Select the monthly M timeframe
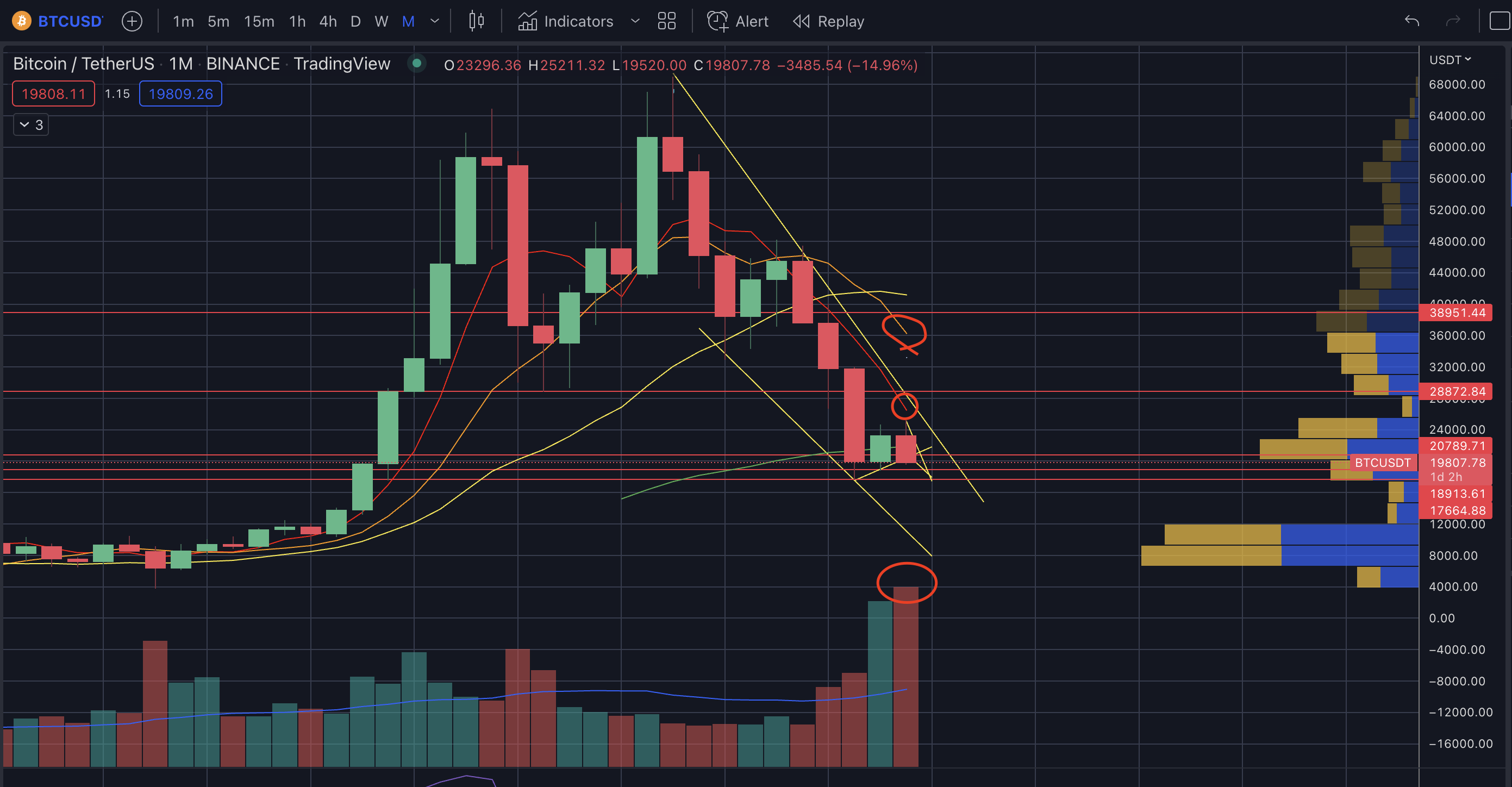This screenshot has width=1512, height=787. [408, 22]
